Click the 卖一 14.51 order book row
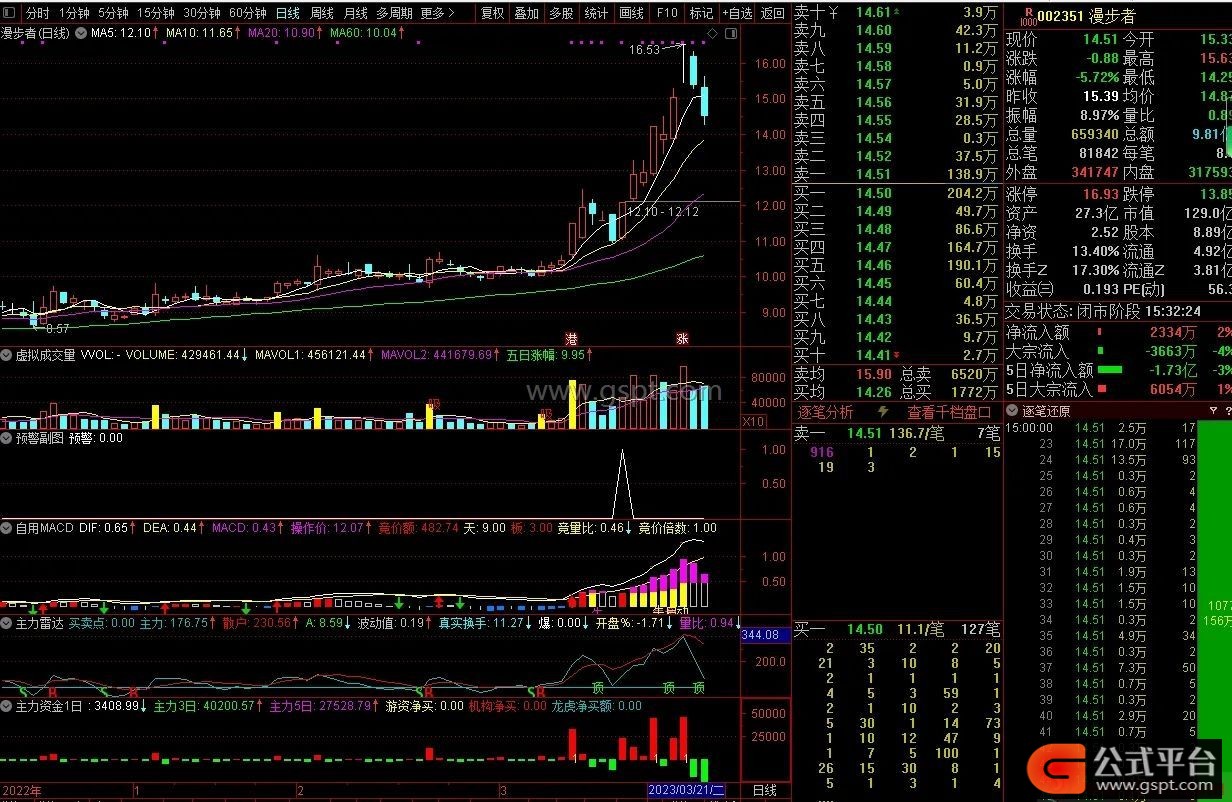Screen dimensions: 1232x802 click(x=897, y=174)
